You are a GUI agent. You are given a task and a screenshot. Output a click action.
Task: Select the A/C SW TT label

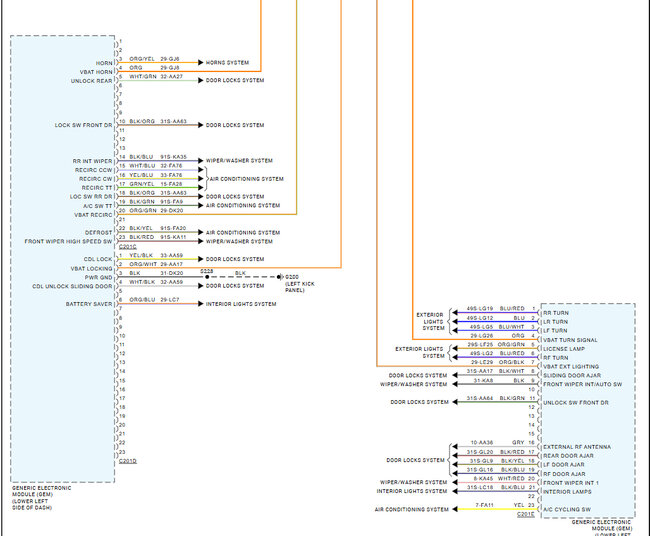pos(98,206)
